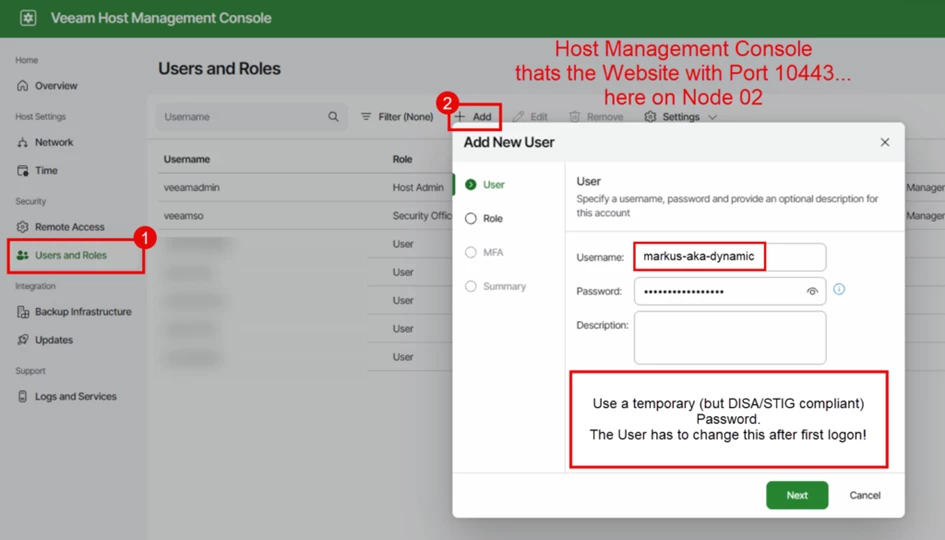Click the green User step indicator
Viewport: 945px width, 540px height.
[471, 184]
